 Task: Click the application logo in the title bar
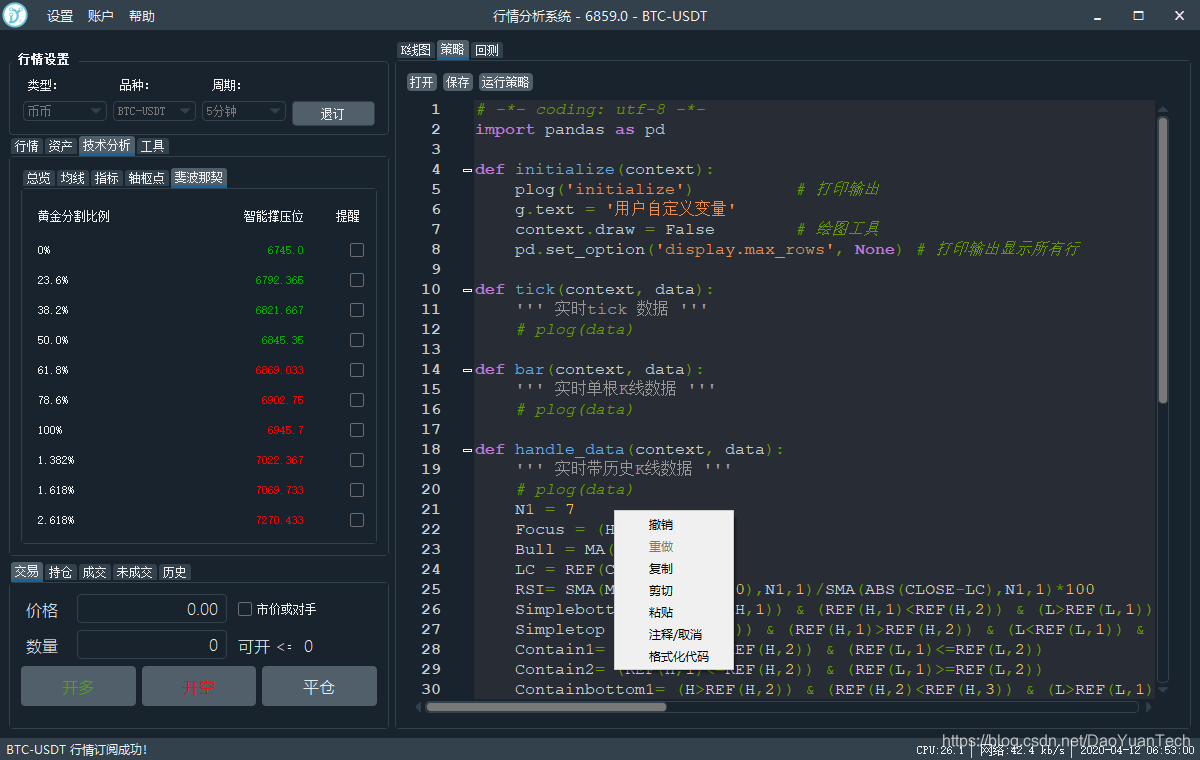(x=14, y=15)
